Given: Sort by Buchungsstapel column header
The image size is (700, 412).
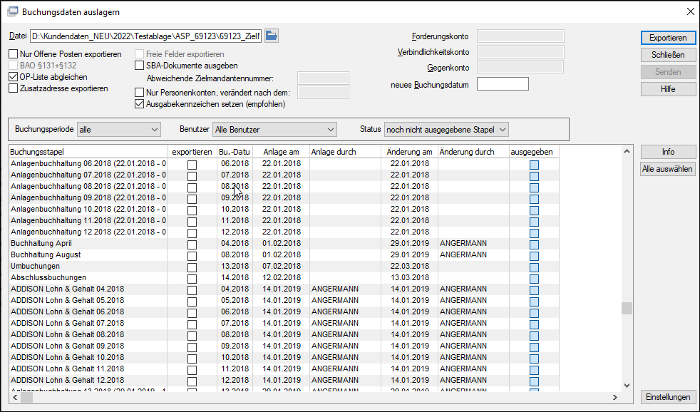Looking at the screenshot, I should tap(88, 152).
